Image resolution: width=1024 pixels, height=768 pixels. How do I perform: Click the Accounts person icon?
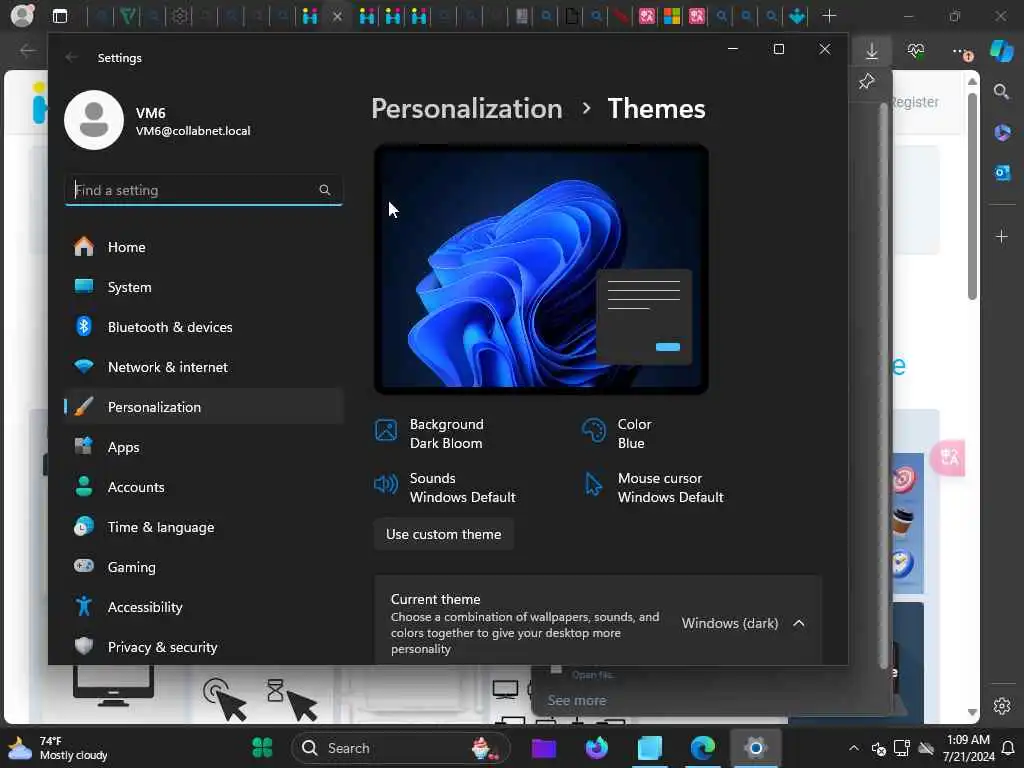84,487
